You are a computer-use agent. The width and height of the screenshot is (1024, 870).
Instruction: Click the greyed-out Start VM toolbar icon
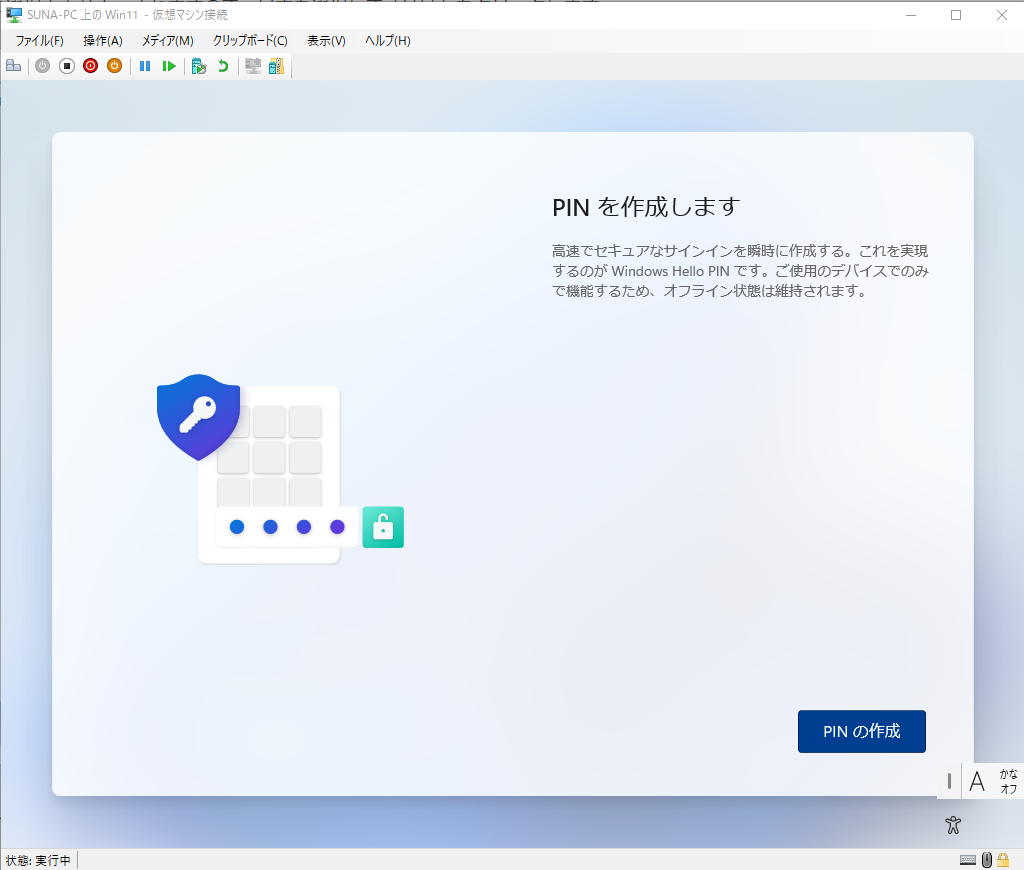[42, 66]
